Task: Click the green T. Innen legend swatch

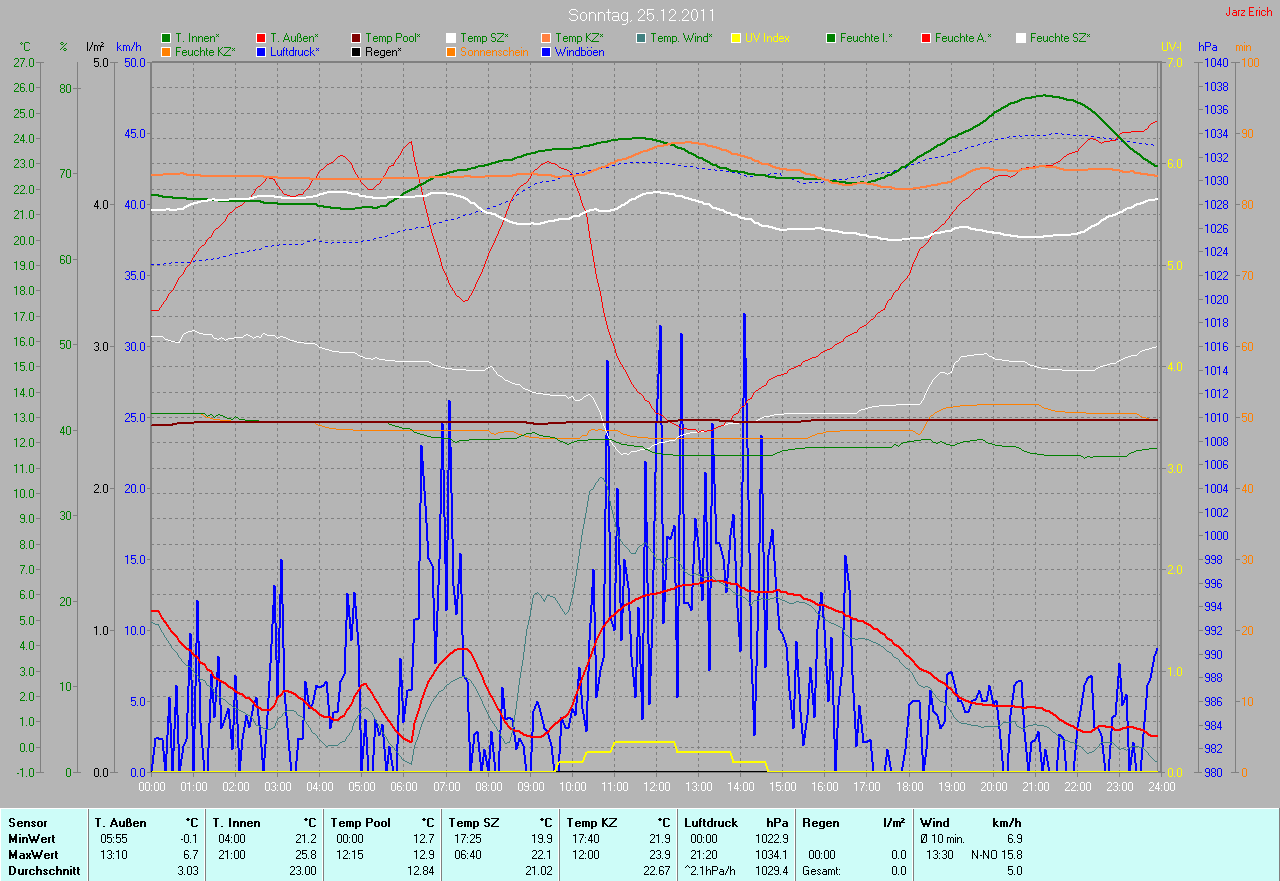Action: coord(166,38)
